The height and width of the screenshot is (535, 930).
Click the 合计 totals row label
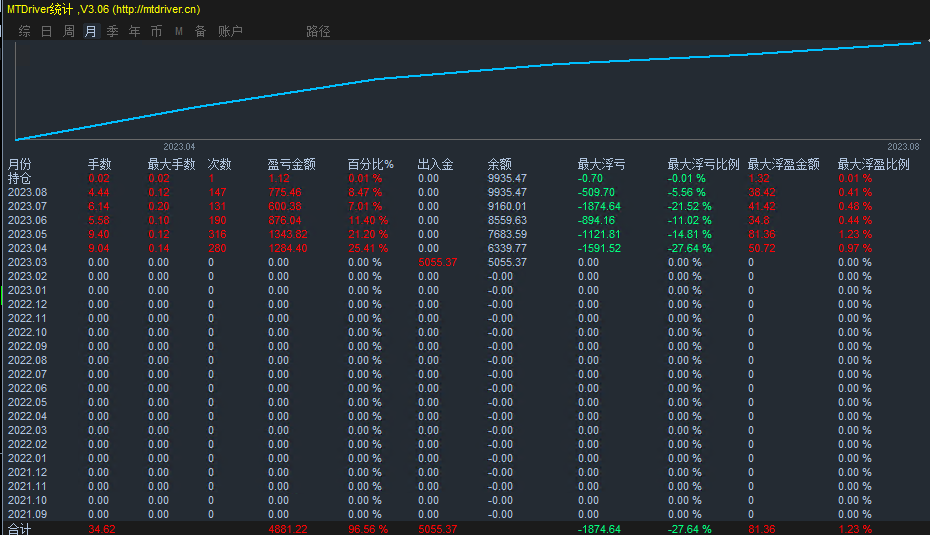click(20, 529)
